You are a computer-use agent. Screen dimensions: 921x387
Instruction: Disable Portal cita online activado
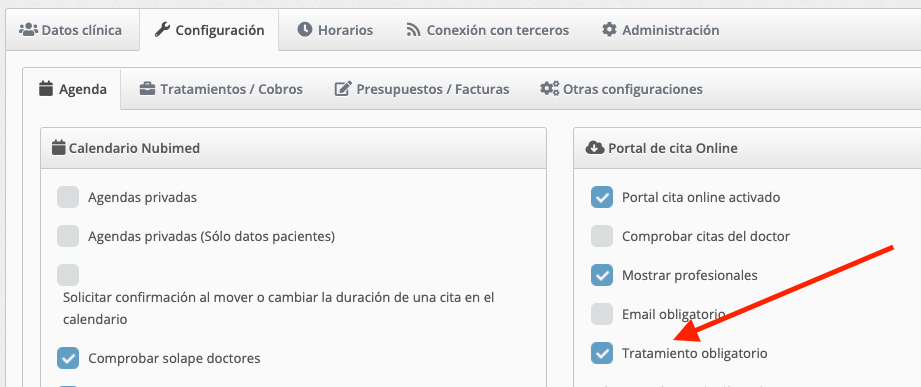602,197
